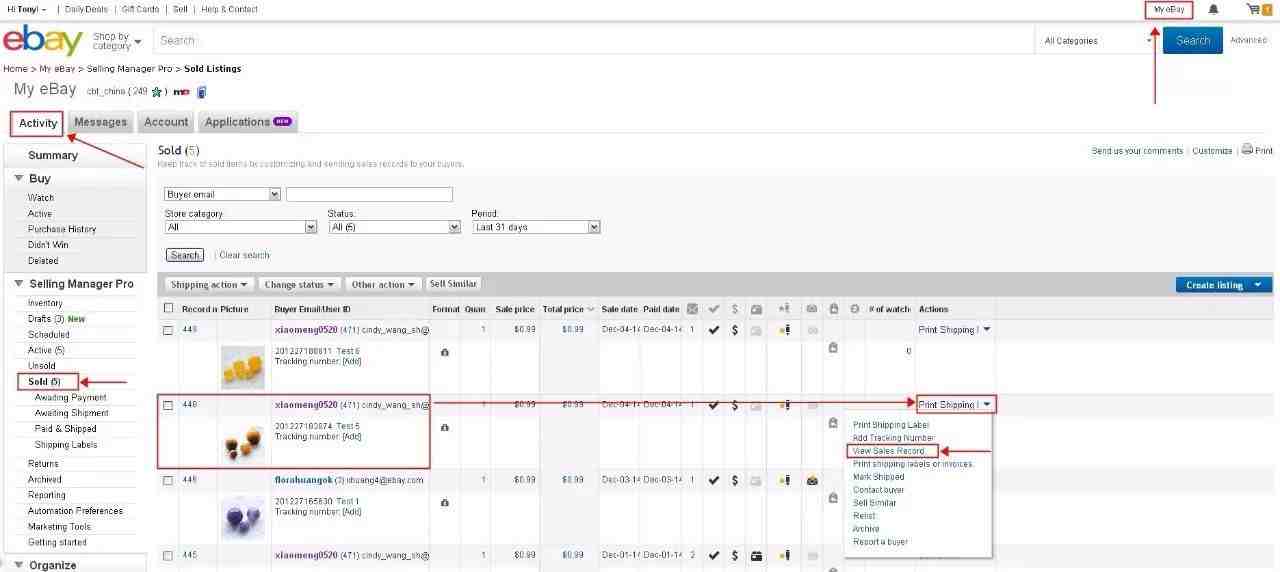1280x572 pixels.
Task: Click the Sell Similar toolbar button
Action: [x=454, y=284]
